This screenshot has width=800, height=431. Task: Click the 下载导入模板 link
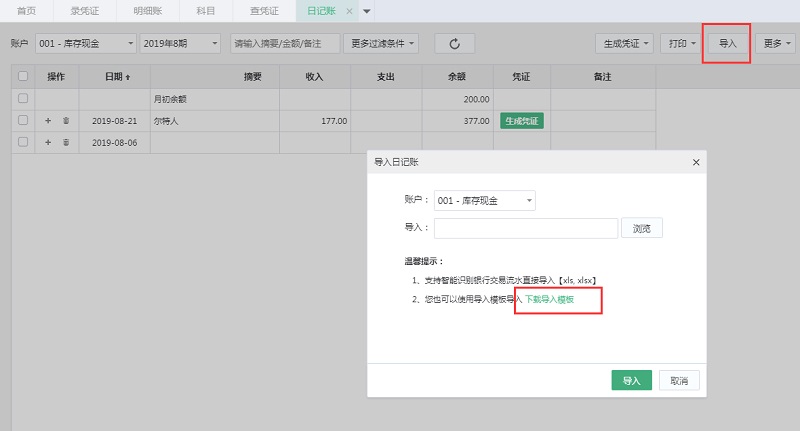click(x=549, y=299)
